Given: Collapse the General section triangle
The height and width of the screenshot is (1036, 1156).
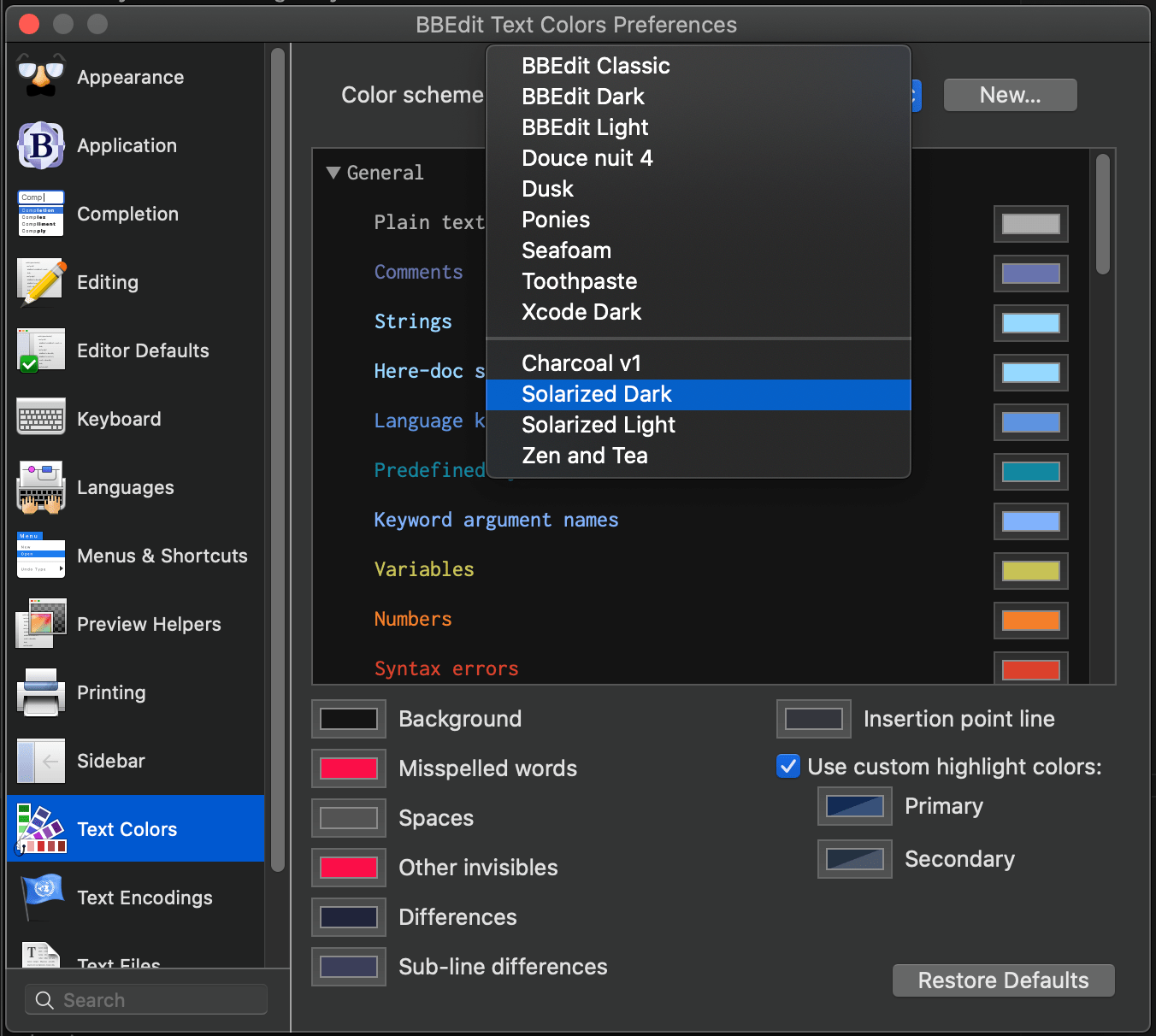Looking at the screenshot, I should [x=333, y=173].
